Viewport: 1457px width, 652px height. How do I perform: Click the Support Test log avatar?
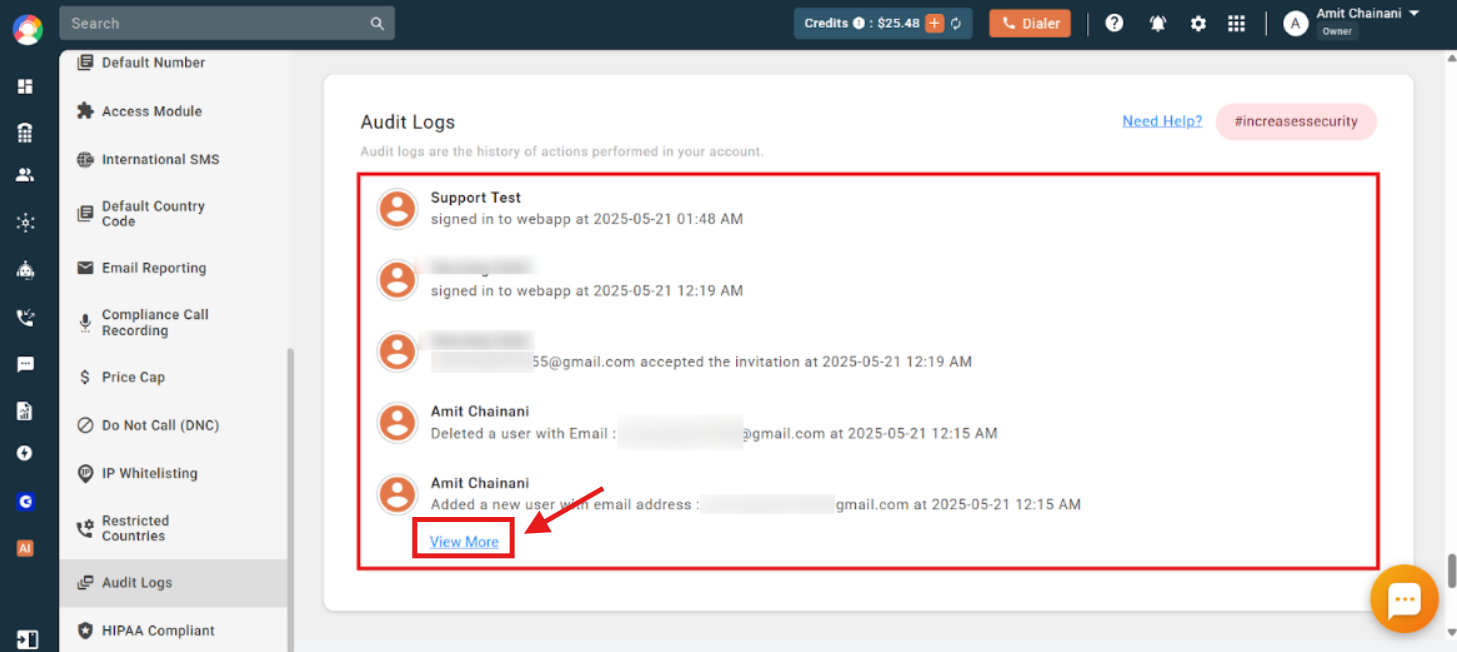point(397,208)
